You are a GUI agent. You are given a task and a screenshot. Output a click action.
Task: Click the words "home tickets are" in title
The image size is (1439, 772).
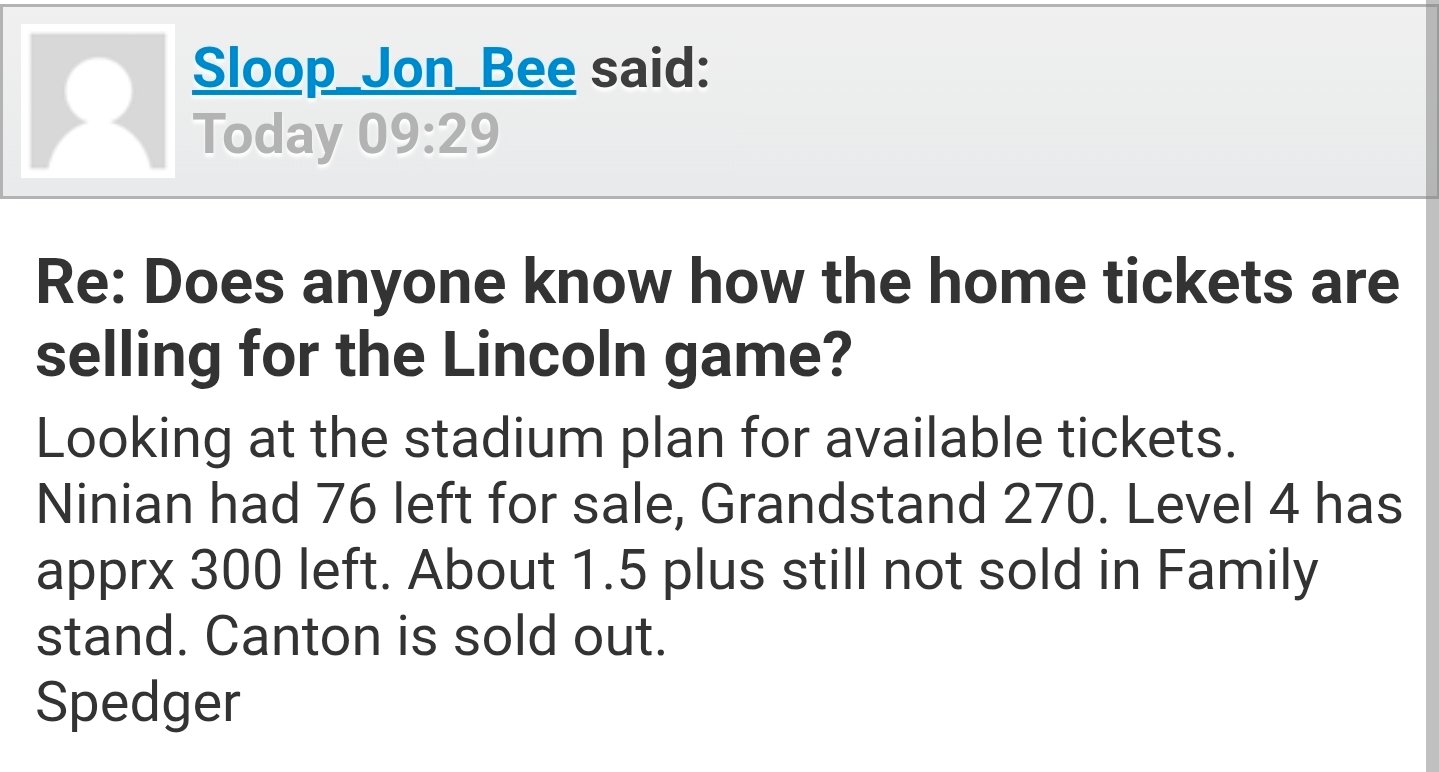click(x=1163, y=283)
